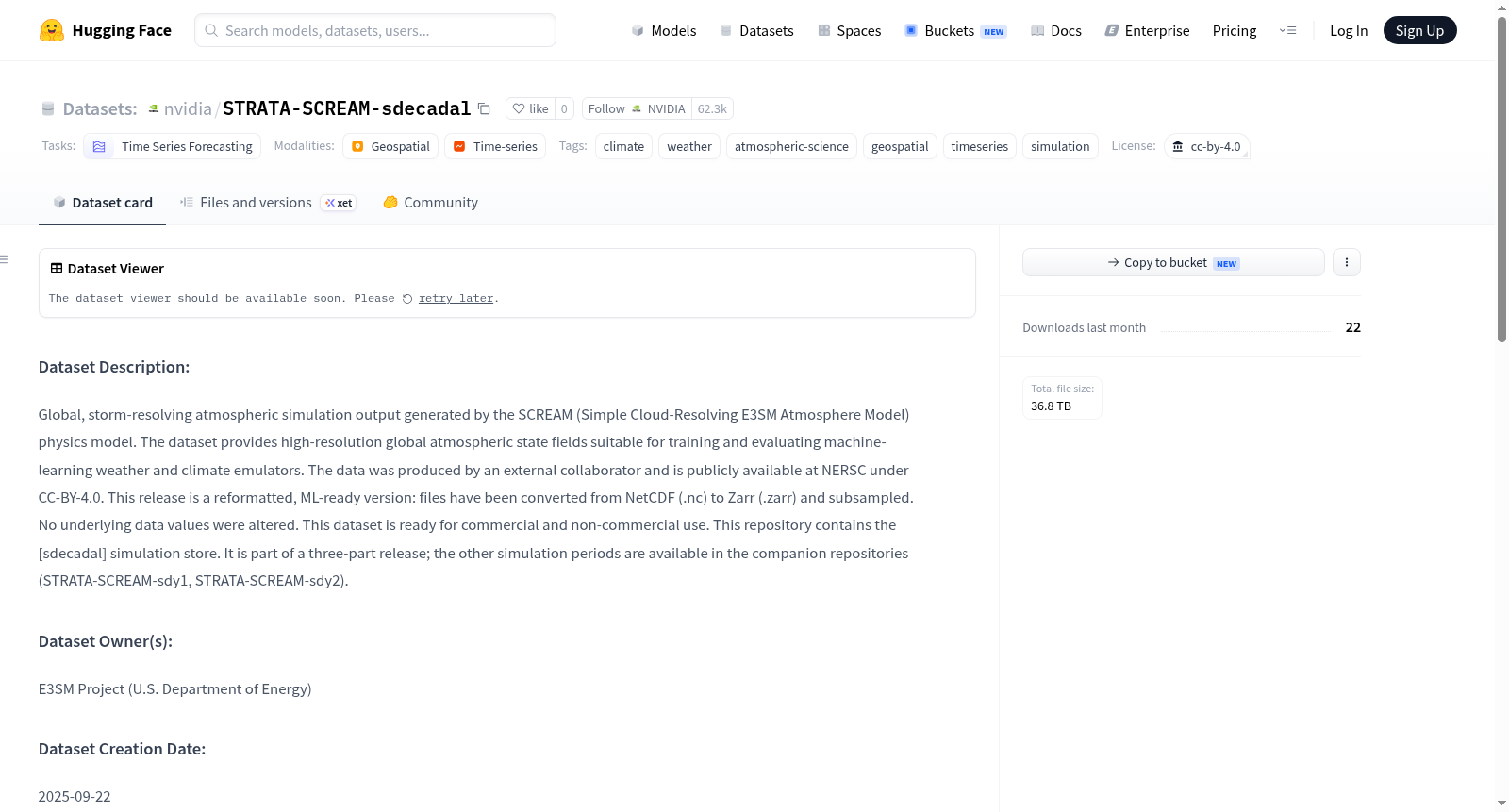Click the climate tag
Screen dimensions: 1509x812
coord(623,146)
